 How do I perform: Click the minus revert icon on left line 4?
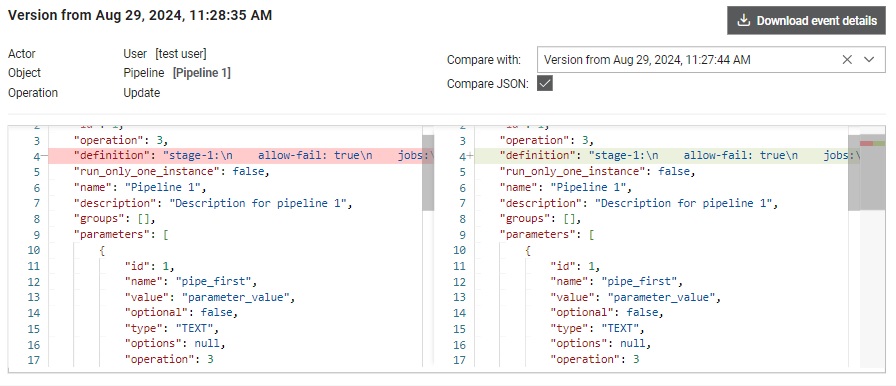pos(44,155)
